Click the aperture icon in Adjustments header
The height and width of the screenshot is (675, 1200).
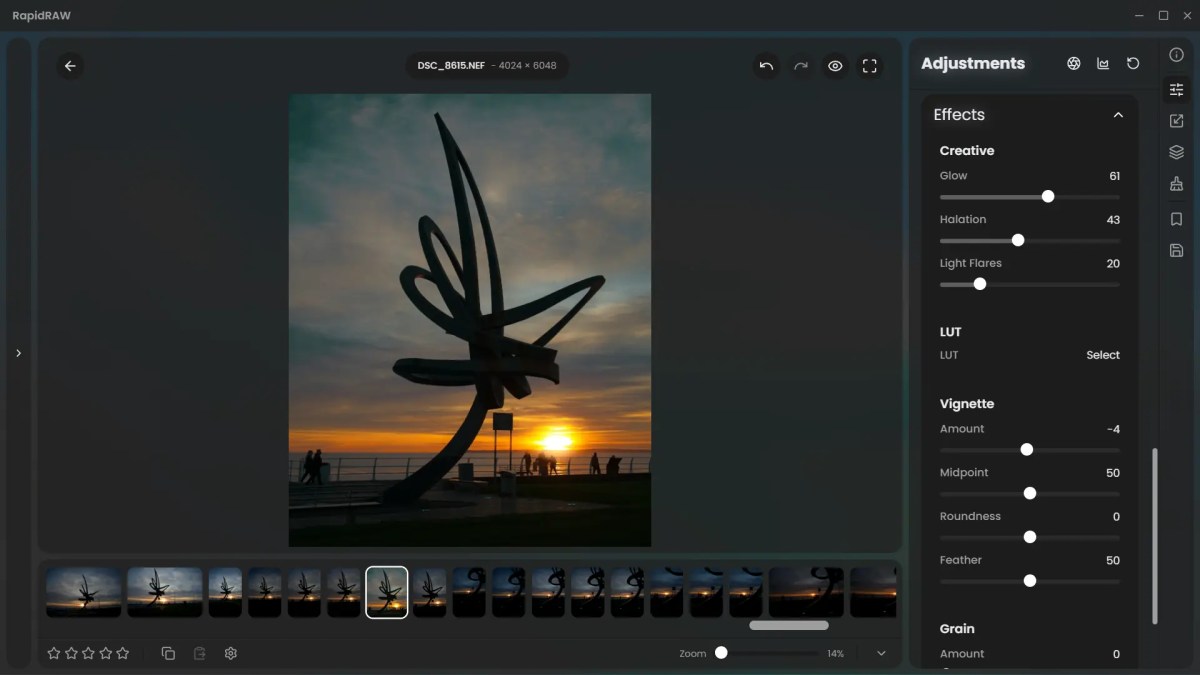coord(1073,62)
